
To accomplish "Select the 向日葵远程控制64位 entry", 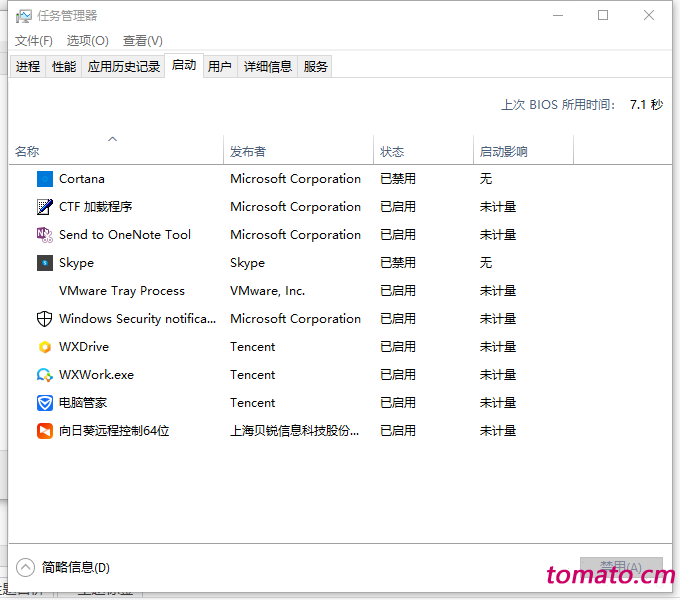I will coord(114,431).
